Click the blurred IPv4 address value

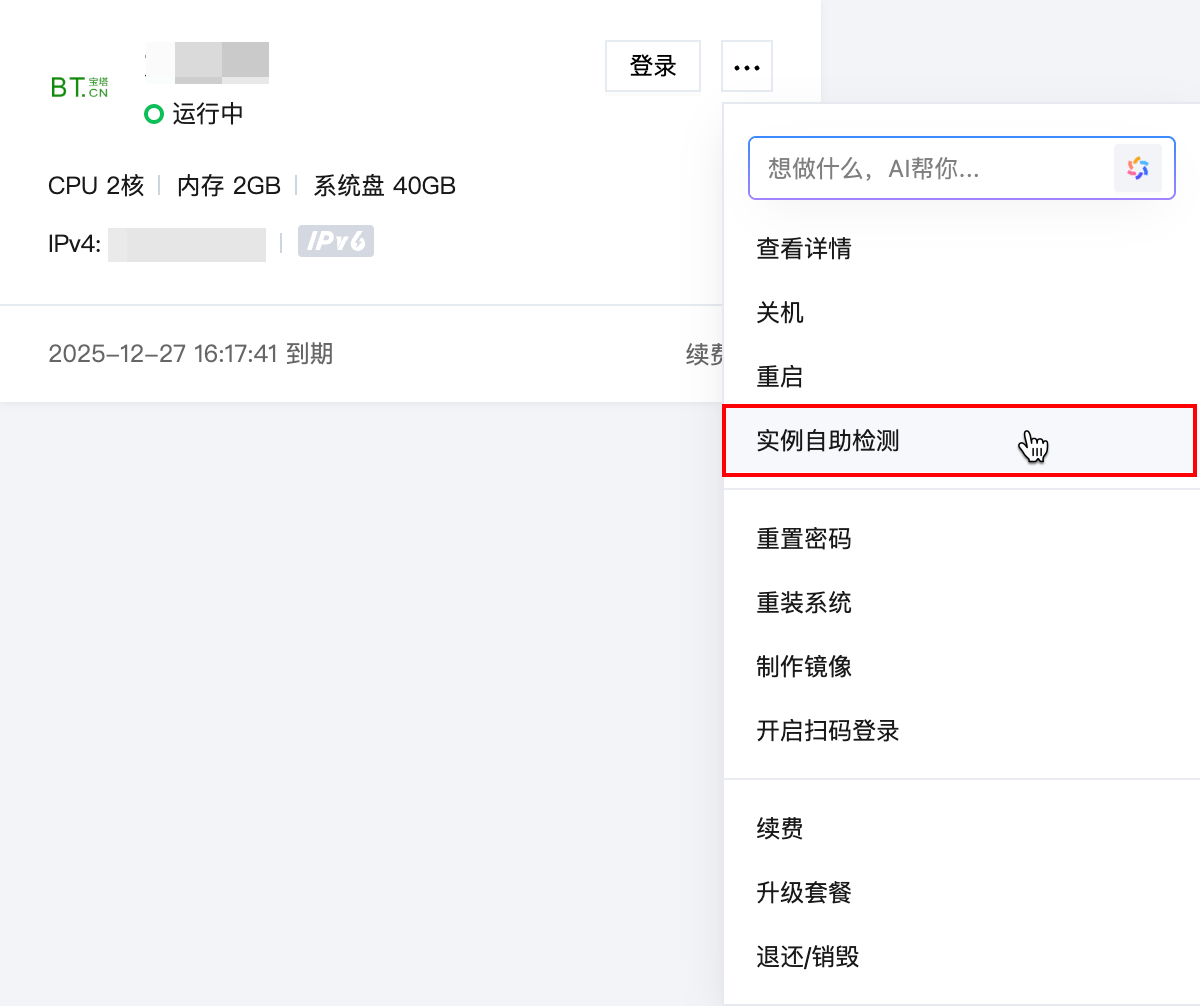(187, 244)
